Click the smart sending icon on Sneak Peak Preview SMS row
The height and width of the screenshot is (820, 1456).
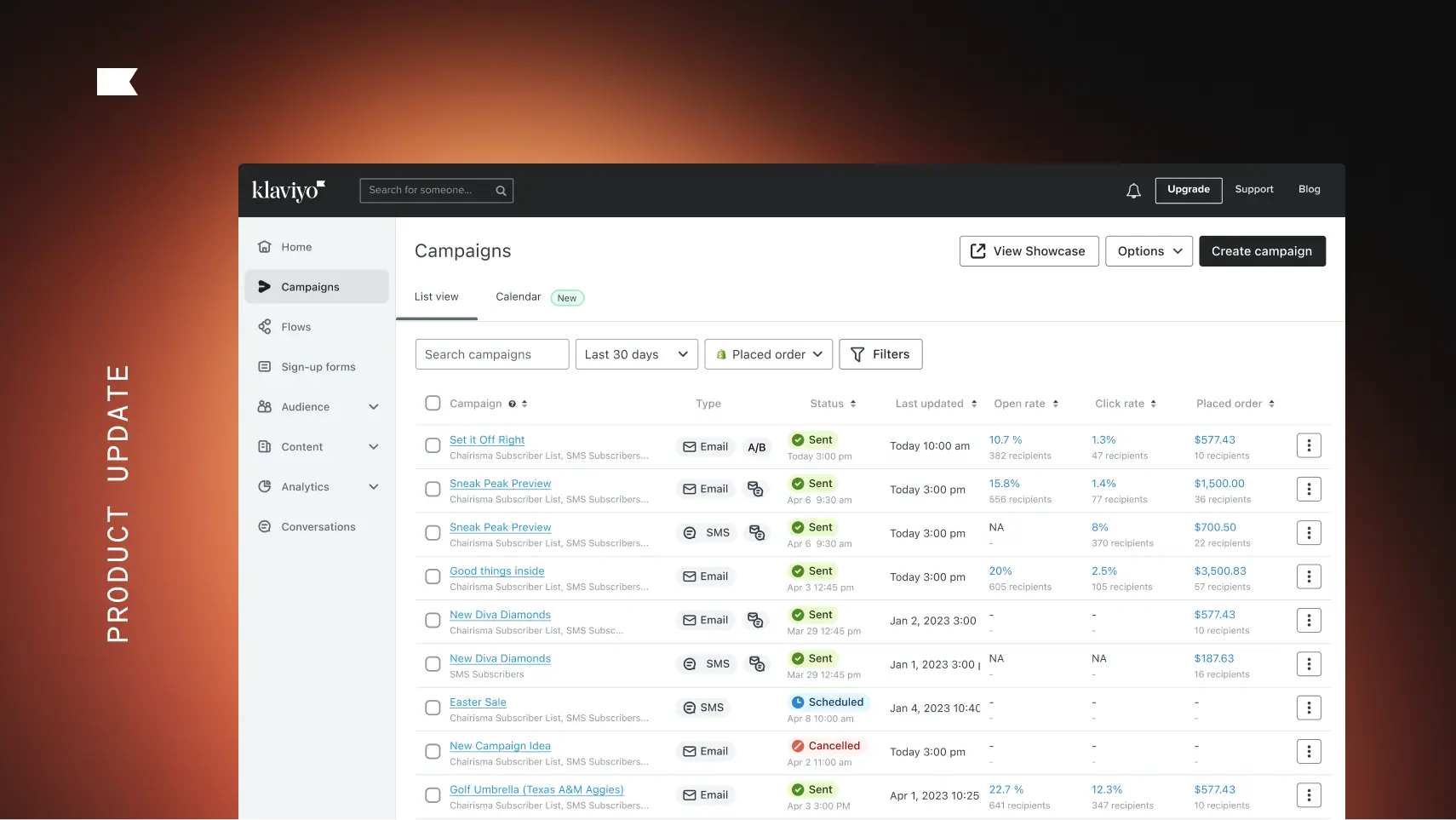pos(756,533)
